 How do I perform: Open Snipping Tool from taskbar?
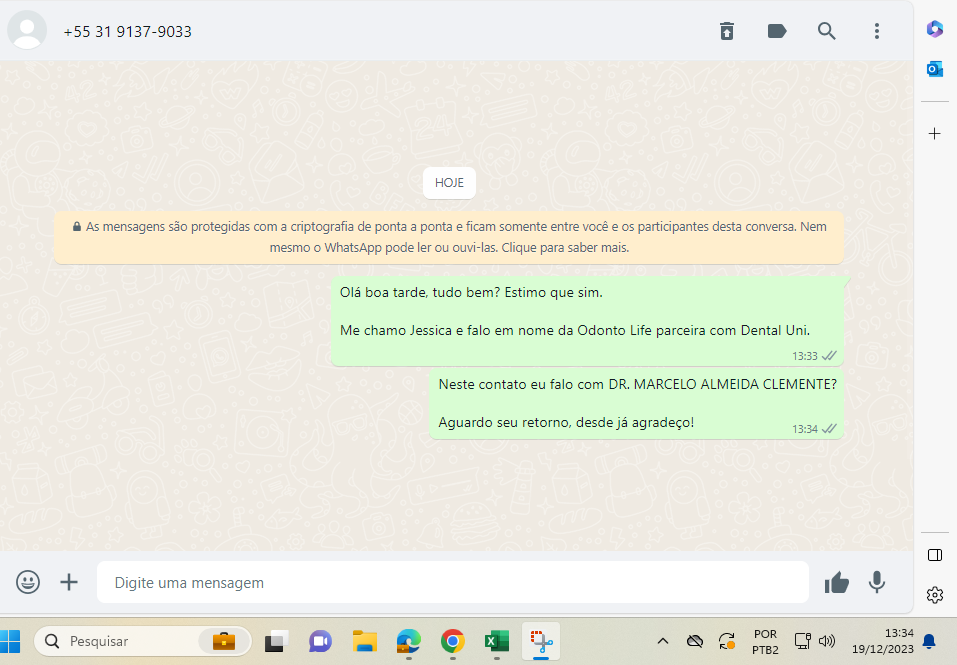point(541,641)
